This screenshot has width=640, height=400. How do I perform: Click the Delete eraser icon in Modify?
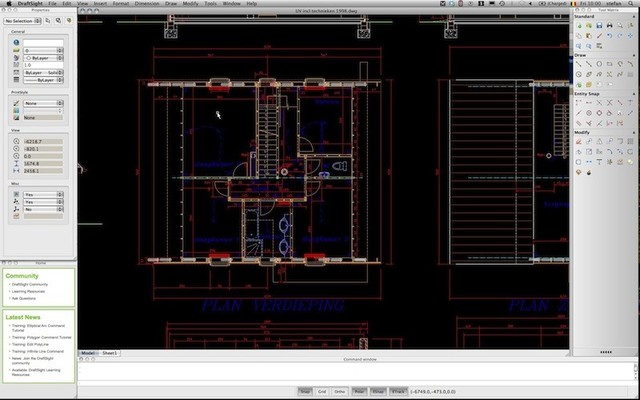pyautogui.click(x=579, y=142)
